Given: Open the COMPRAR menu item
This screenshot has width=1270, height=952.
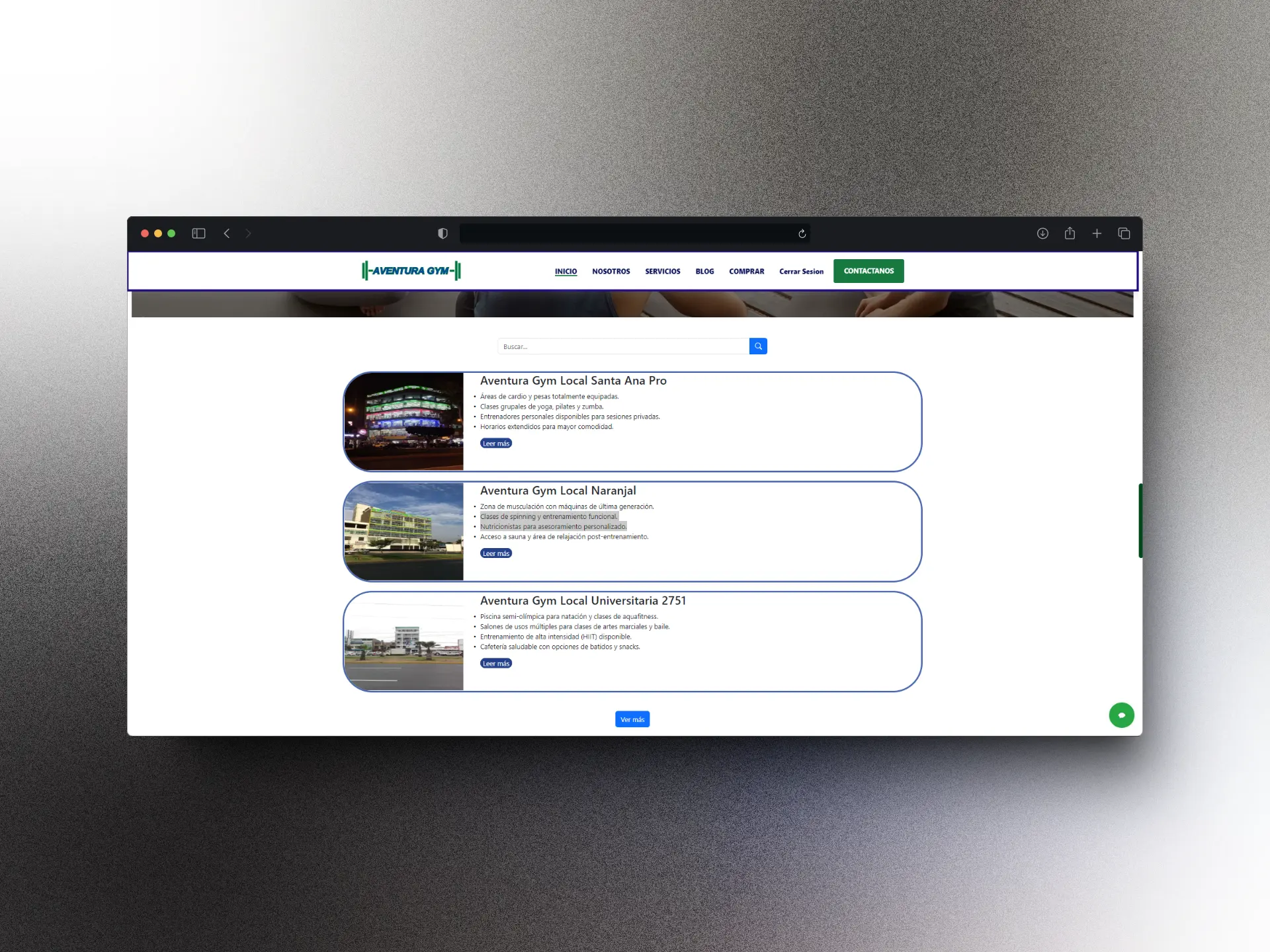Looking at the screenshot, I should (746, 272).
